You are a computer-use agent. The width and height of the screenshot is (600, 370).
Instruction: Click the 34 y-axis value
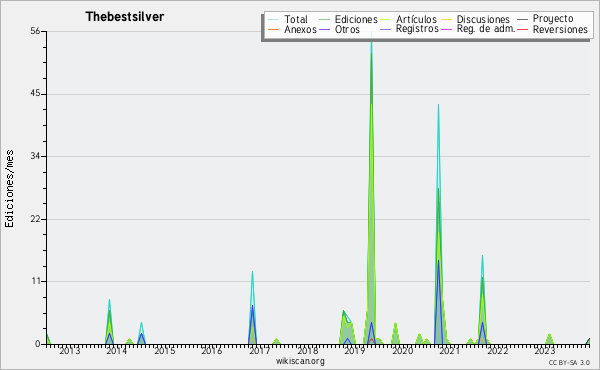tap(35, 156)
